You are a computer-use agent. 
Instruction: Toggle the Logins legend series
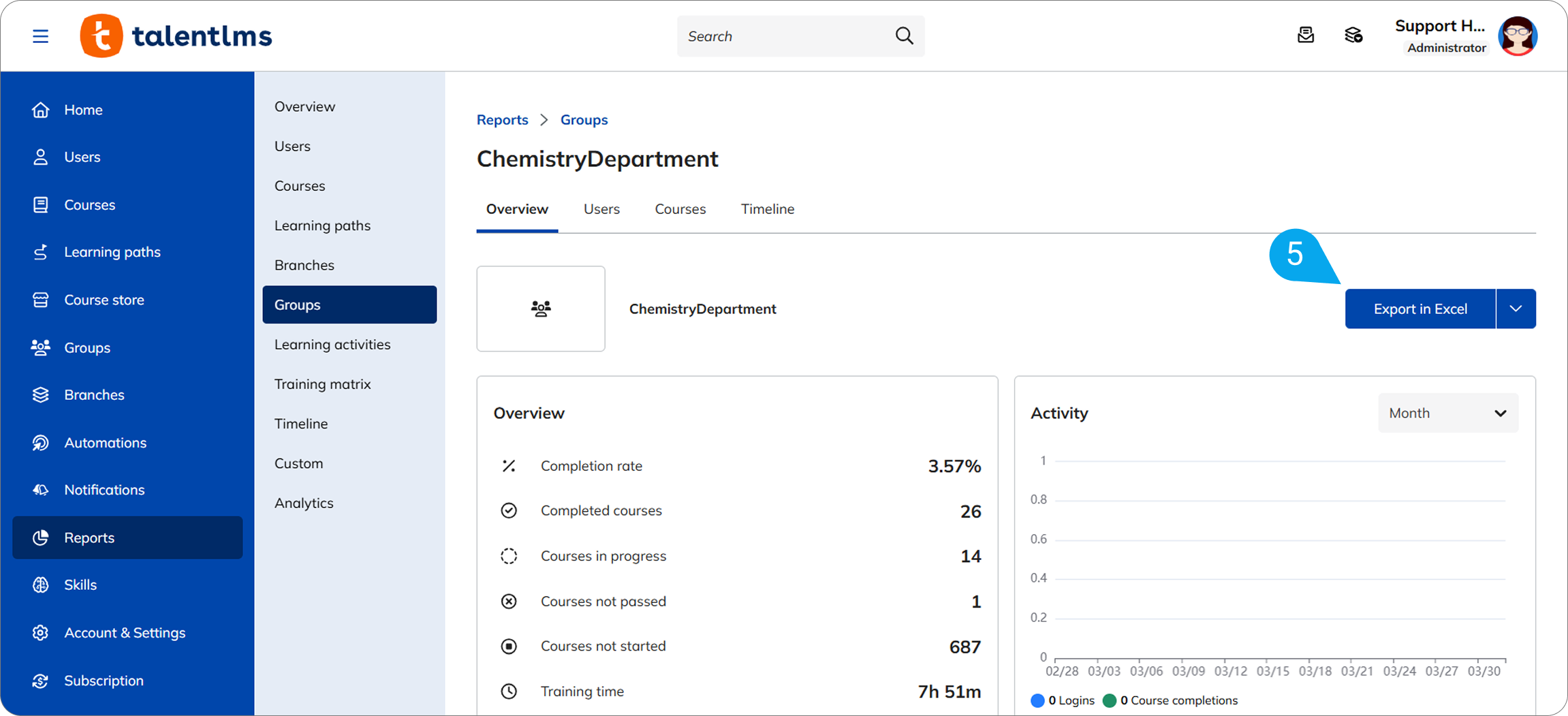click(x=1063, y=700)
